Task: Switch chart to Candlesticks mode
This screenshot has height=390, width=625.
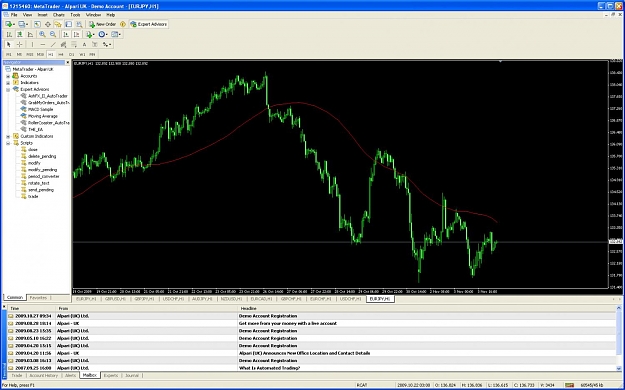Action: (20, 34)
